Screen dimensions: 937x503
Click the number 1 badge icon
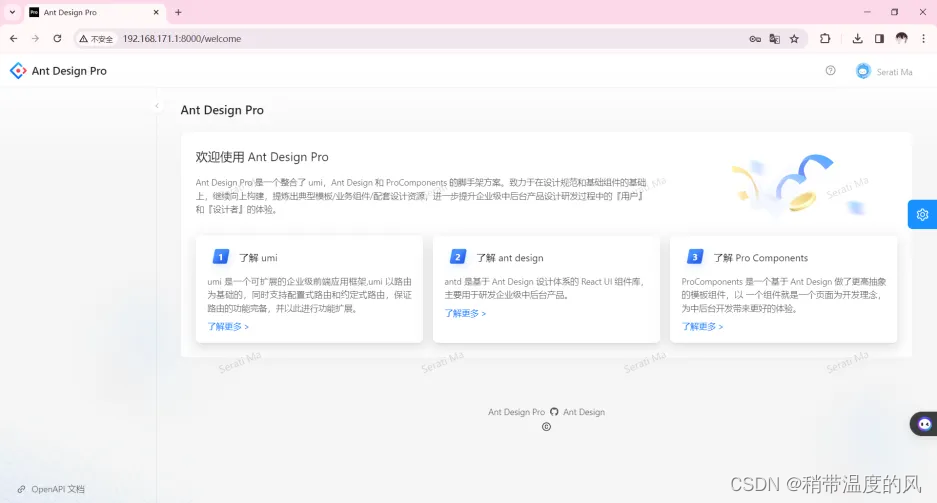[x=221, y=257]
